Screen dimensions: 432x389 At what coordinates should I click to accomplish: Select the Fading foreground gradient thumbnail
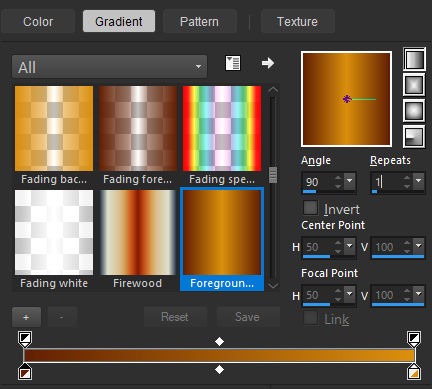tap(138, 128)
